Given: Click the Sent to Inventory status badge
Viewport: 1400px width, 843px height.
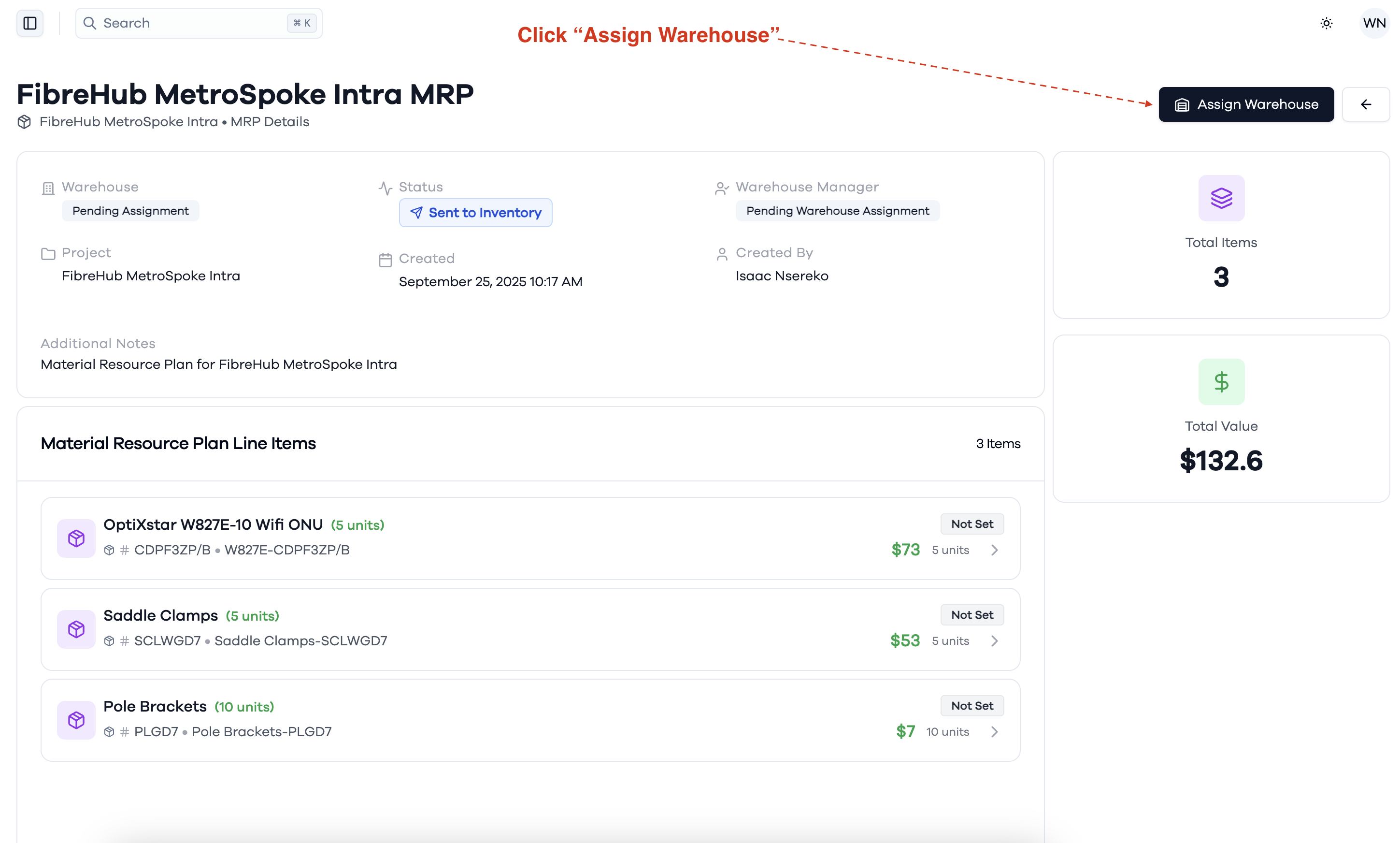Looking at the screenshot, I should pos(475,213).
